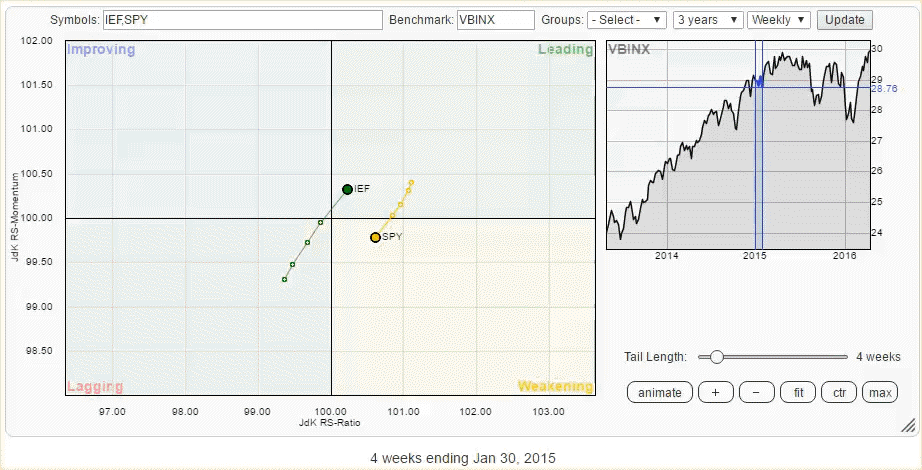Viewport: 922px width, 470px height.
Task: Select the IEF green marker
Action: [x=348, y=189]
